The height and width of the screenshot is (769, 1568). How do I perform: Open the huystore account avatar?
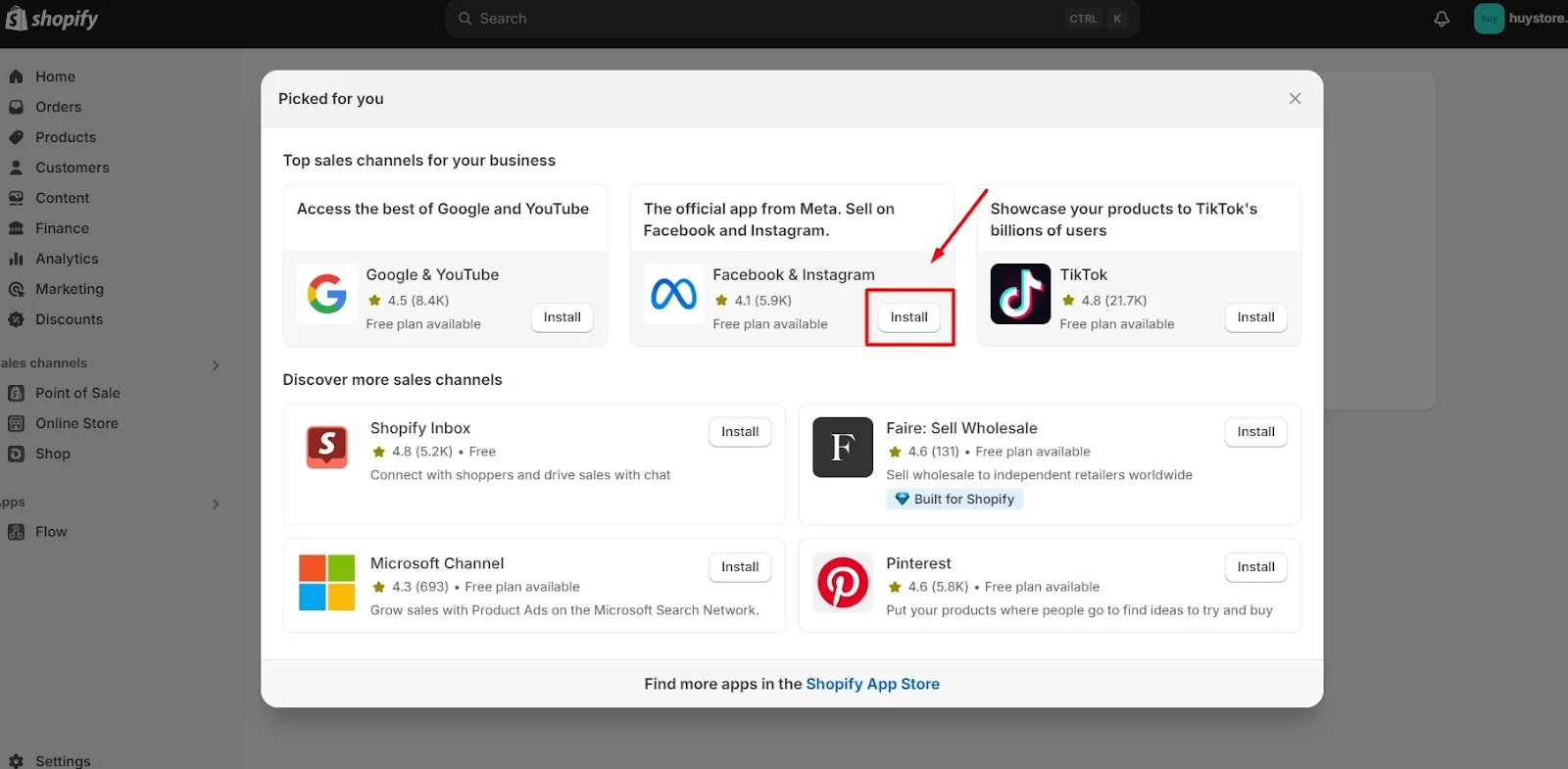(x=1489, y=19)
